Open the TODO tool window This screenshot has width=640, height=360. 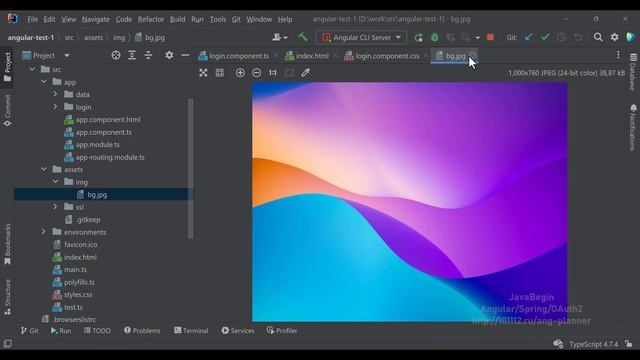click(97, 331)
